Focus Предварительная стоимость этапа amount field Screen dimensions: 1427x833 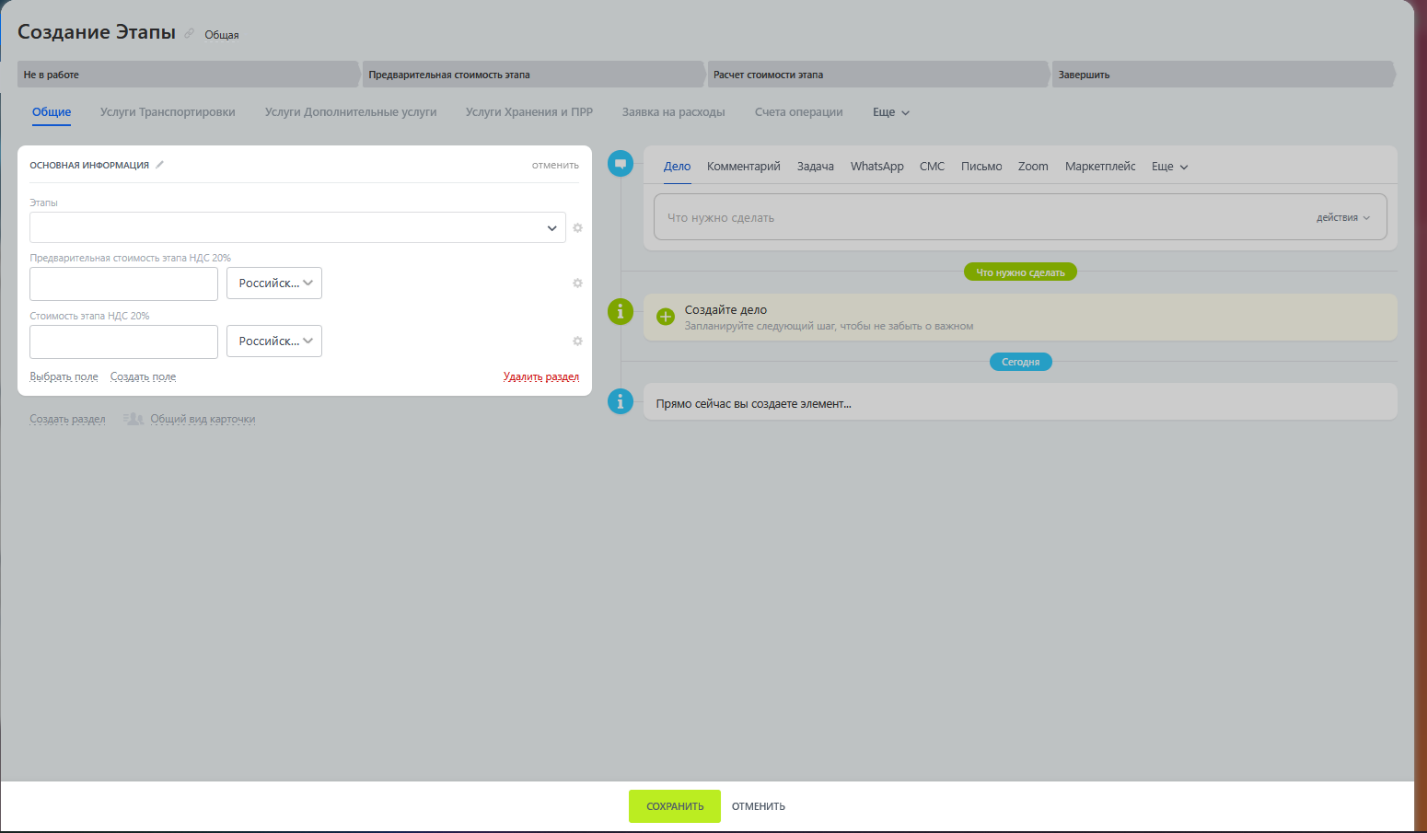point(124,284)
